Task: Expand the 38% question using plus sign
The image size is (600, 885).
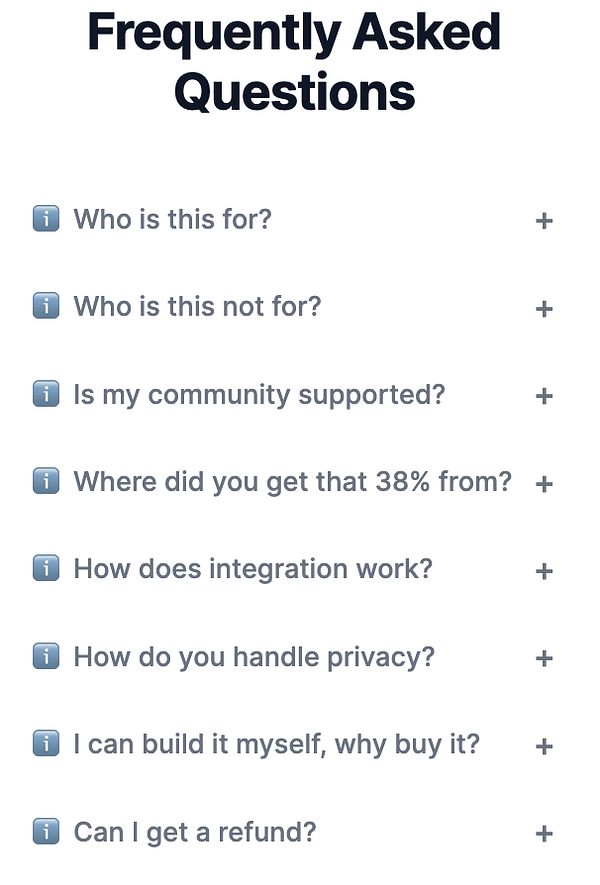Action: coord(544,484)
